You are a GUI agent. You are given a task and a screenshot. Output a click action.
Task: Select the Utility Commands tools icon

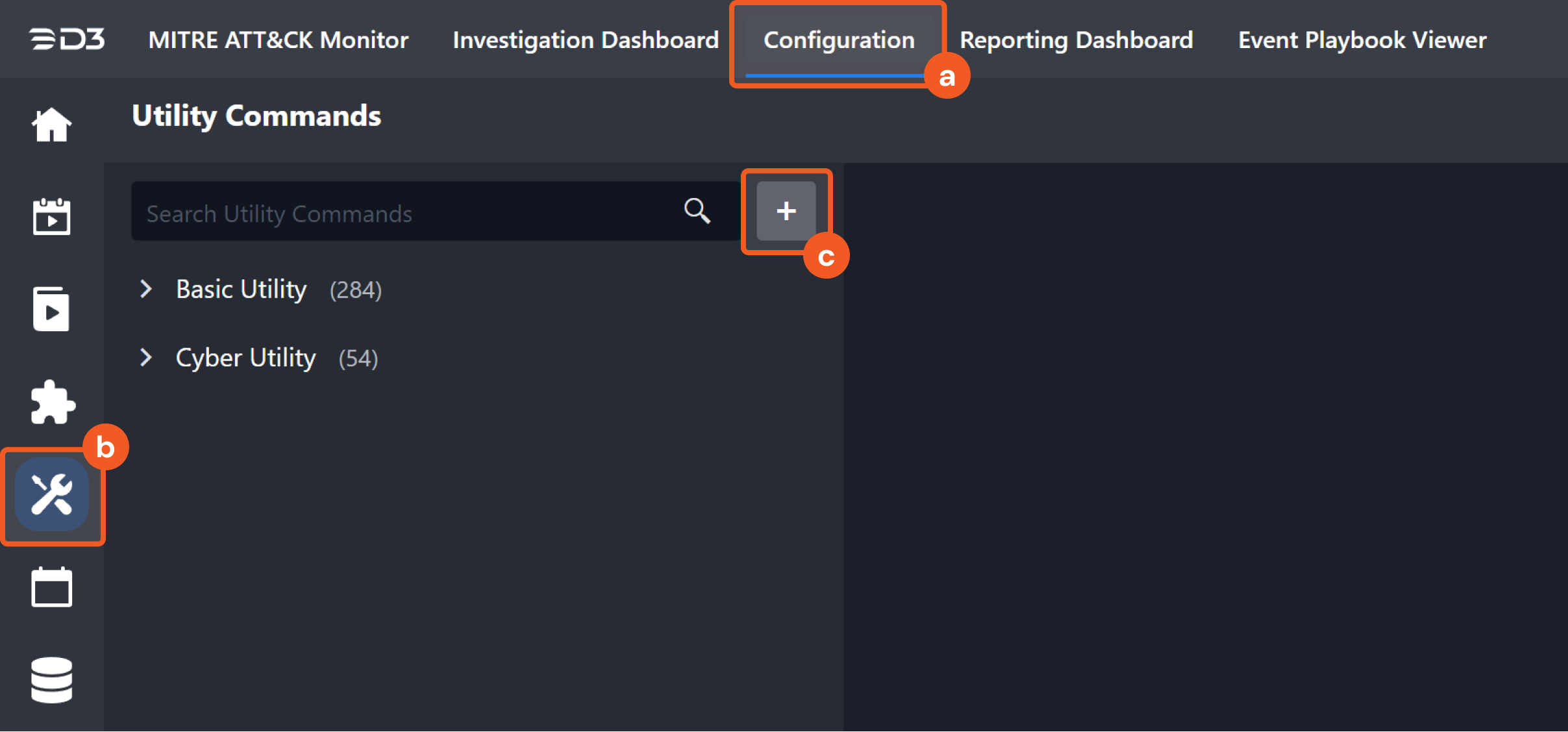point(52,494)
